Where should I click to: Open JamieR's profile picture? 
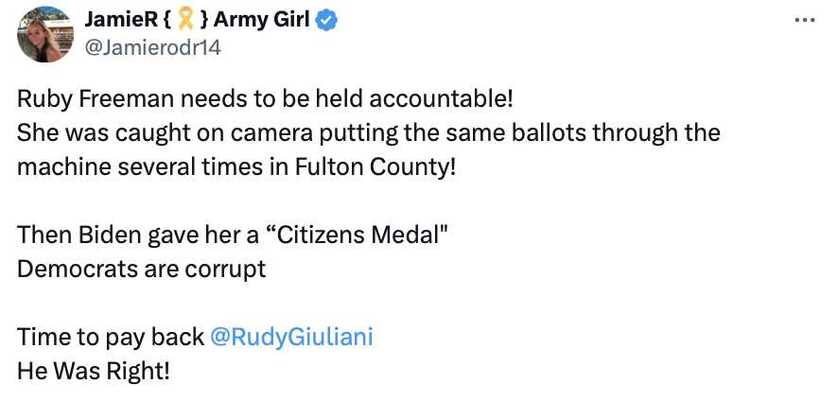[x=45, y=33]
